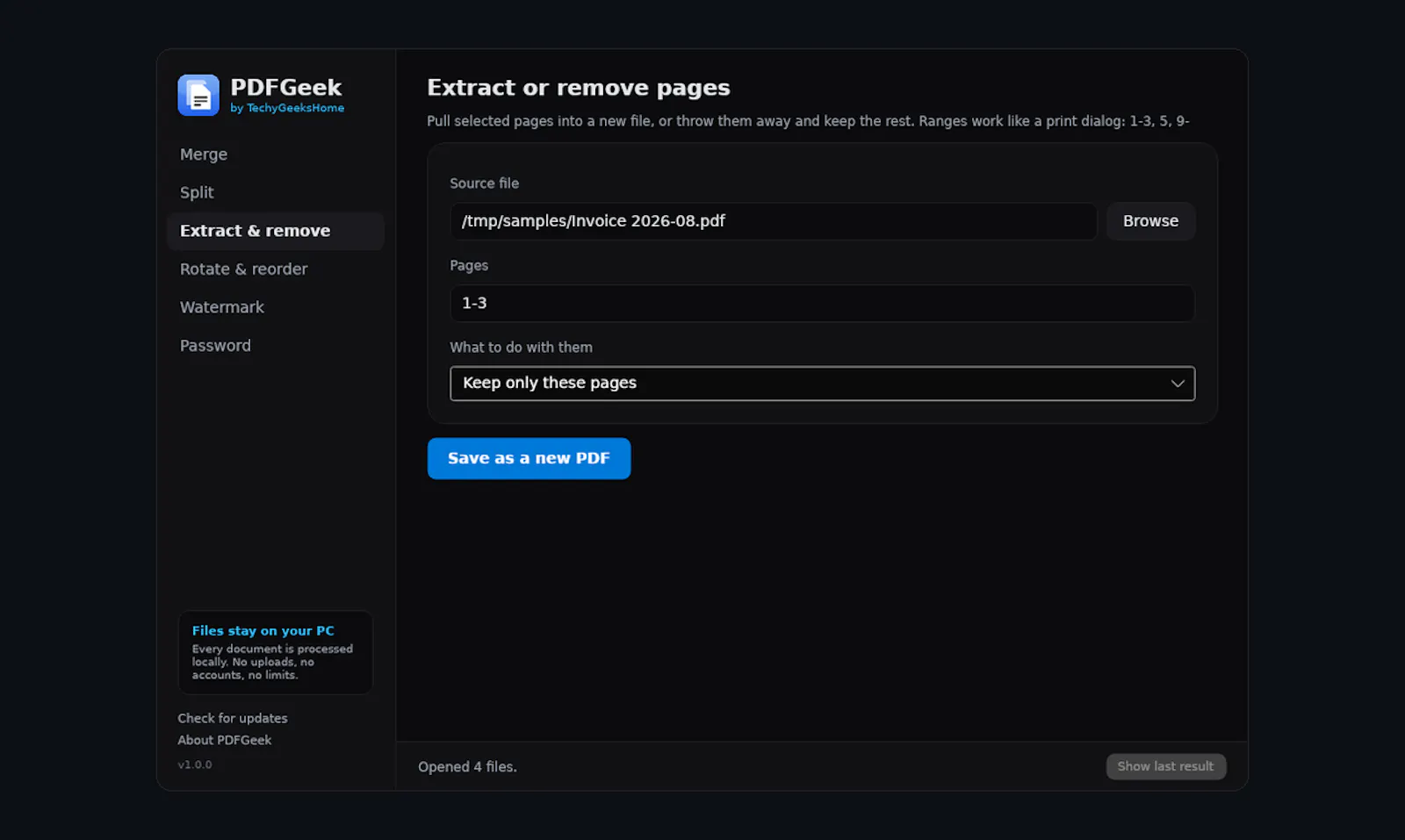1405x840 pixels.
Task: Click the 'Extract or remove pages' heading
Action: coord(579,88)
